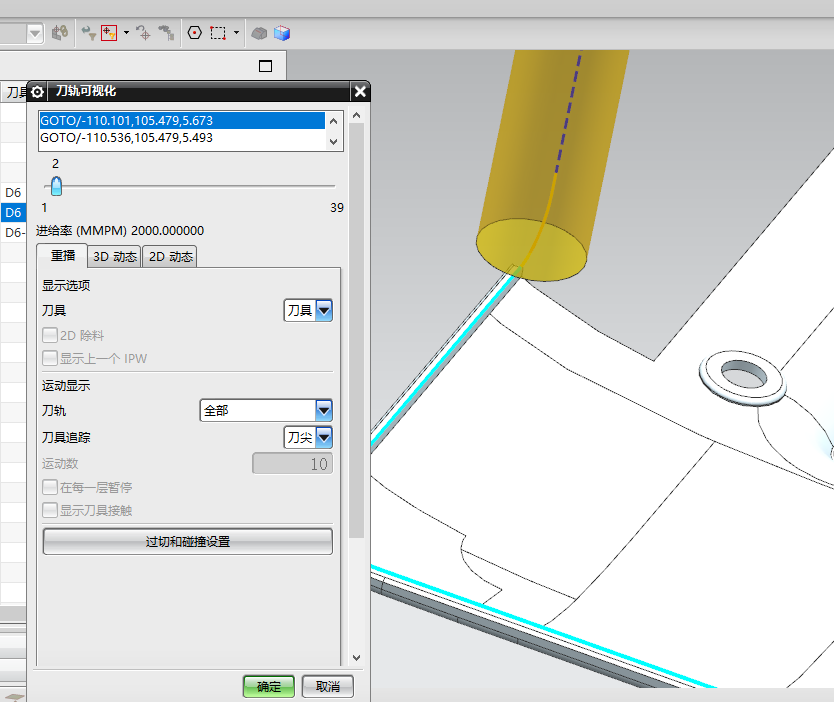This screenshot has width=834, height=702.
Task: Click the 取消 button
Action: (x=328, y=687)
